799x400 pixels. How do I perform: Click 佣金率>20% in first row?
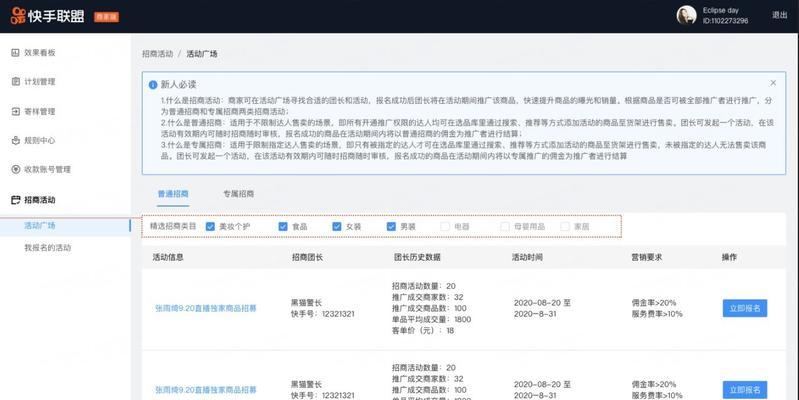coord(654,303)
